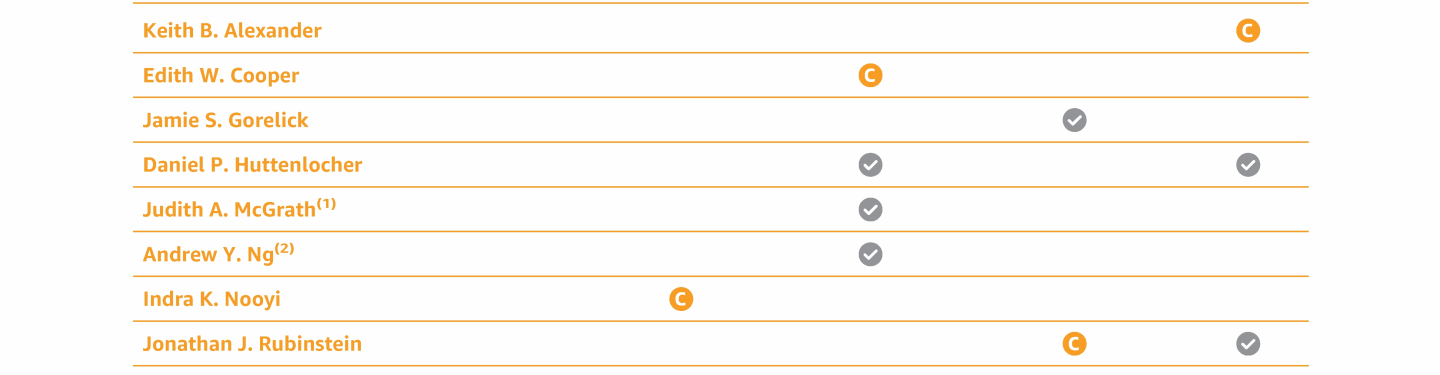Click Edith W. Cooper's orange chair icon

tap(870, 75)
